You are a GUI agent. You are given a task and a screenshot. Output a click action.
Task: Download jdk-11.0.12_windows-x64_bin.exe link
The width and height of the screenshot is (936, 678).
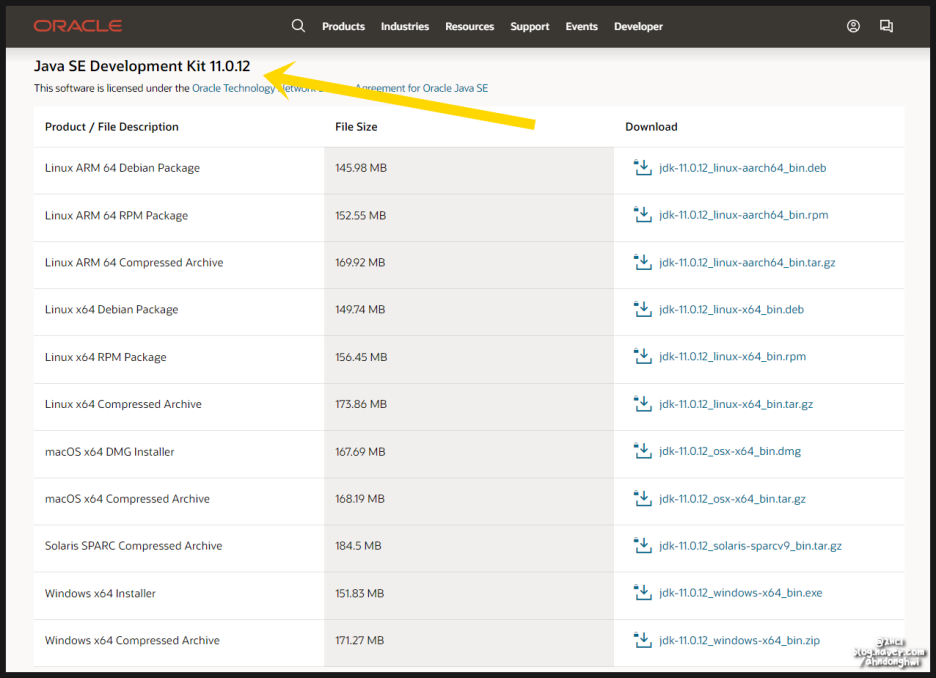click(741, 593)
